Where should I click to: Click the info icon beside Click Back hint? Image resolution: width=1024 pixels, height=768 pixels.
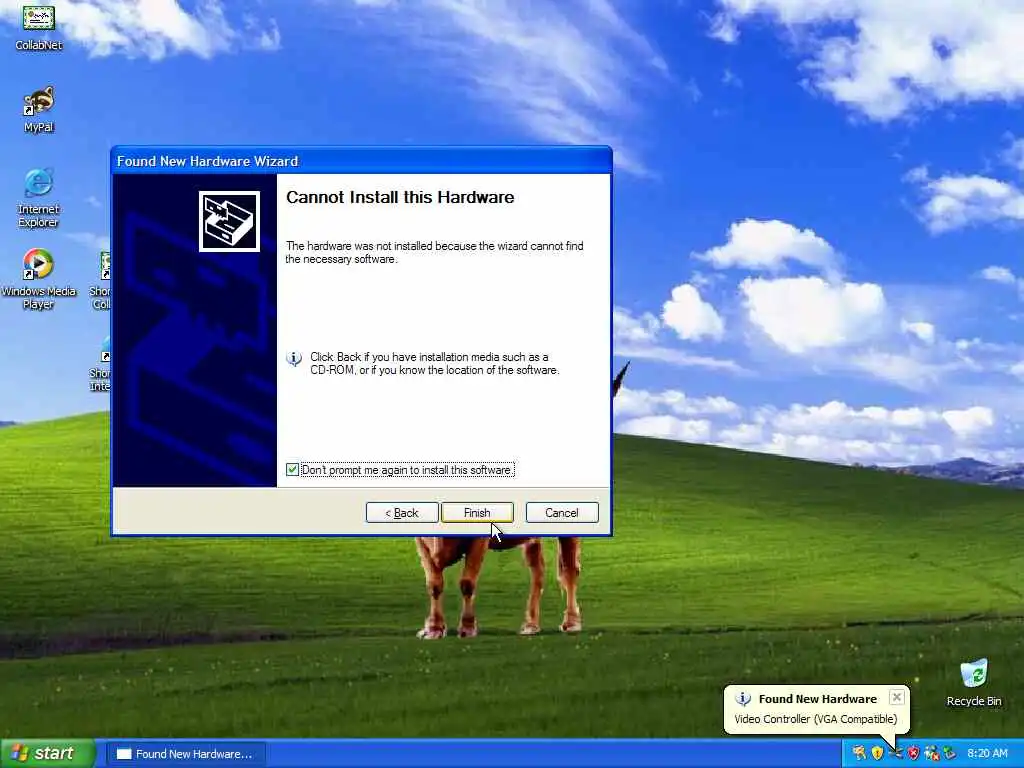coord(294,359)
